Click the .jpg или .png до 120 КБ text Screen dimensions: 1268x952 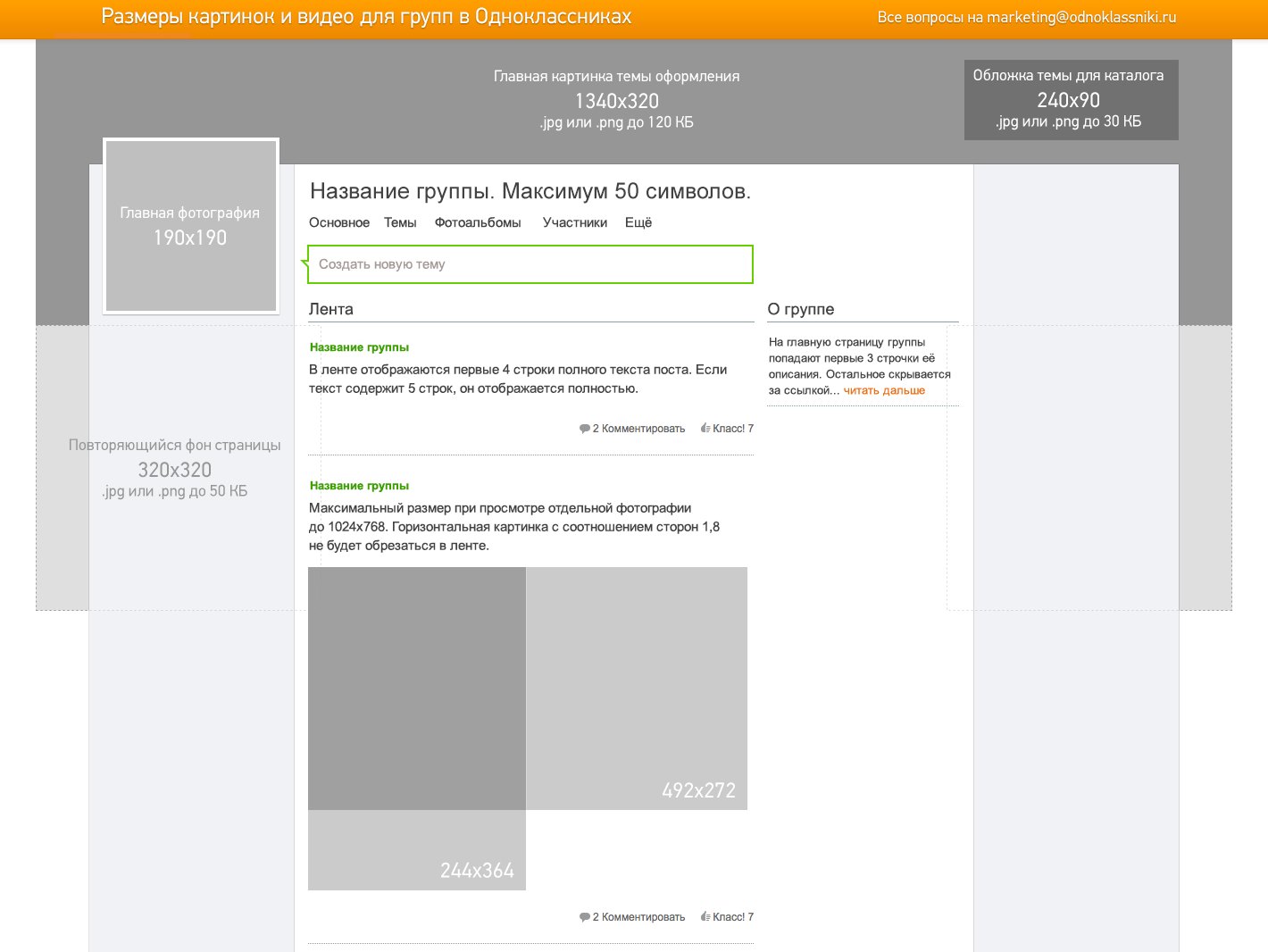coord(617,122)
